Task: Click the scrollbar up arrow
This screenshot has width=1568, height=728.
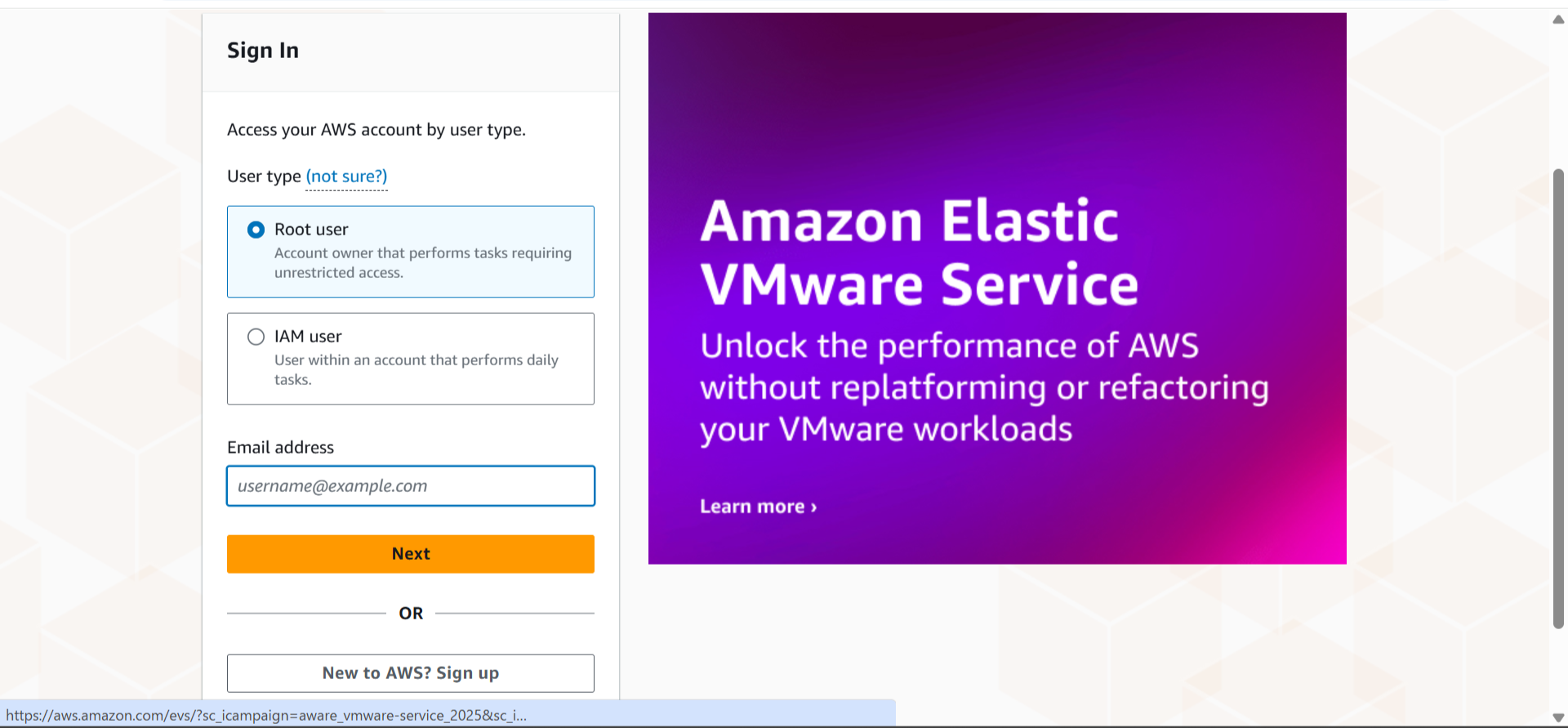Action: [1558, 20]
